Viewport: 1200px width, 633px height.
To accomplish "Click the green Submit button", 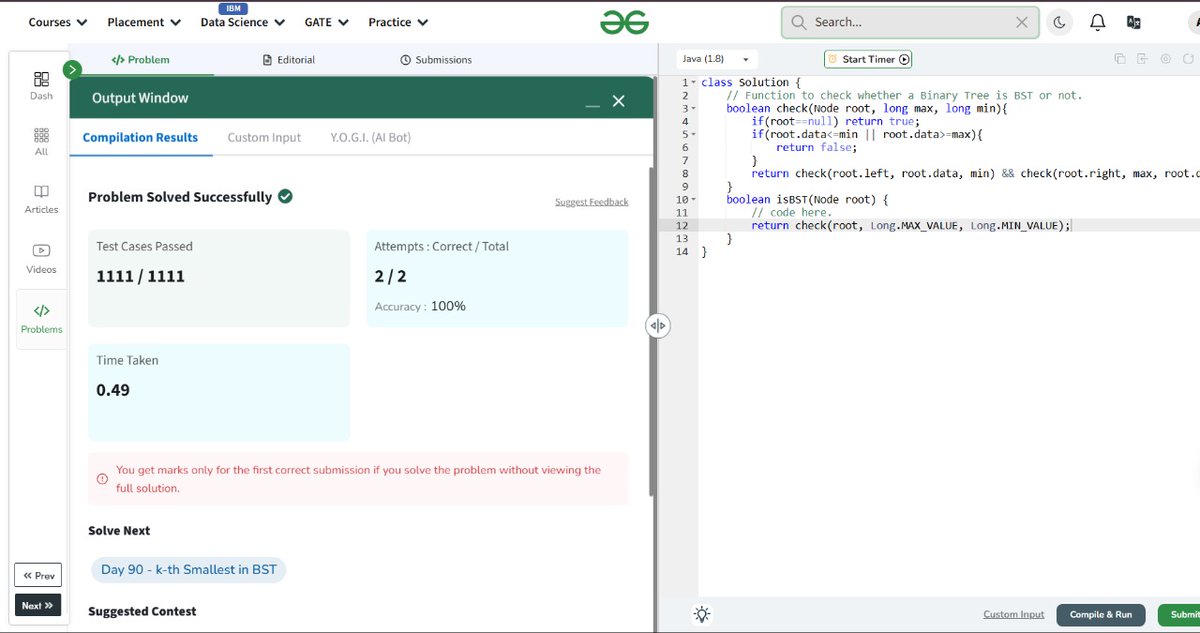I will [1180, 614].
